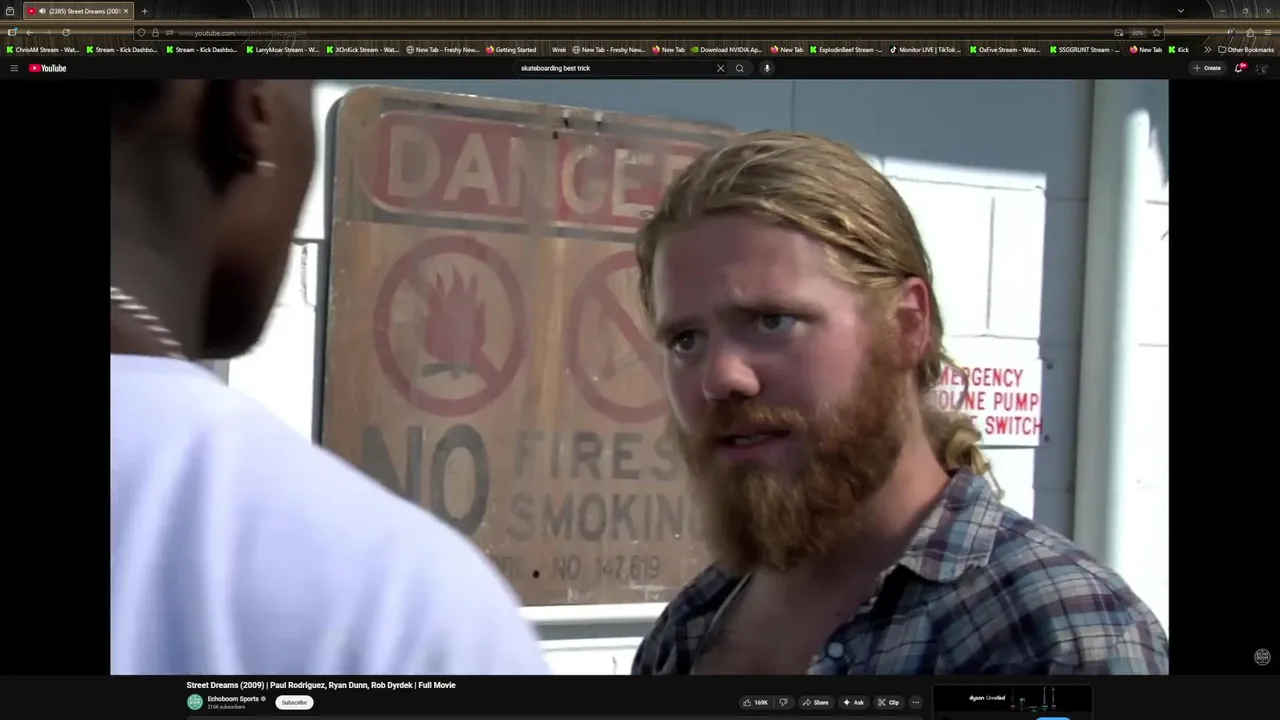Open the Echoboom Sports channel avatar
The image size is (1280, 720).
coord(195,702)
